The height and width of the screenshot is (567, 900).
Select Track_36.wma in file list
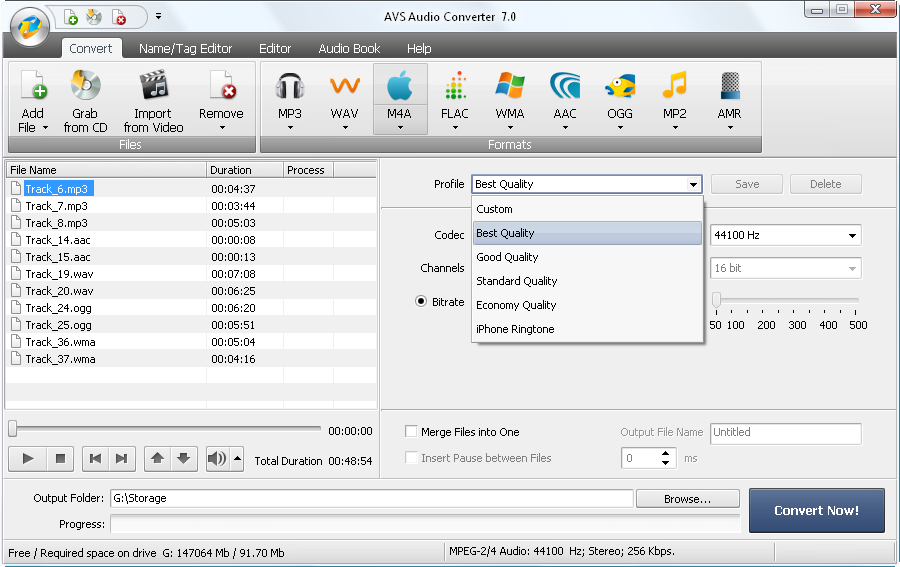tap(60, 342)
